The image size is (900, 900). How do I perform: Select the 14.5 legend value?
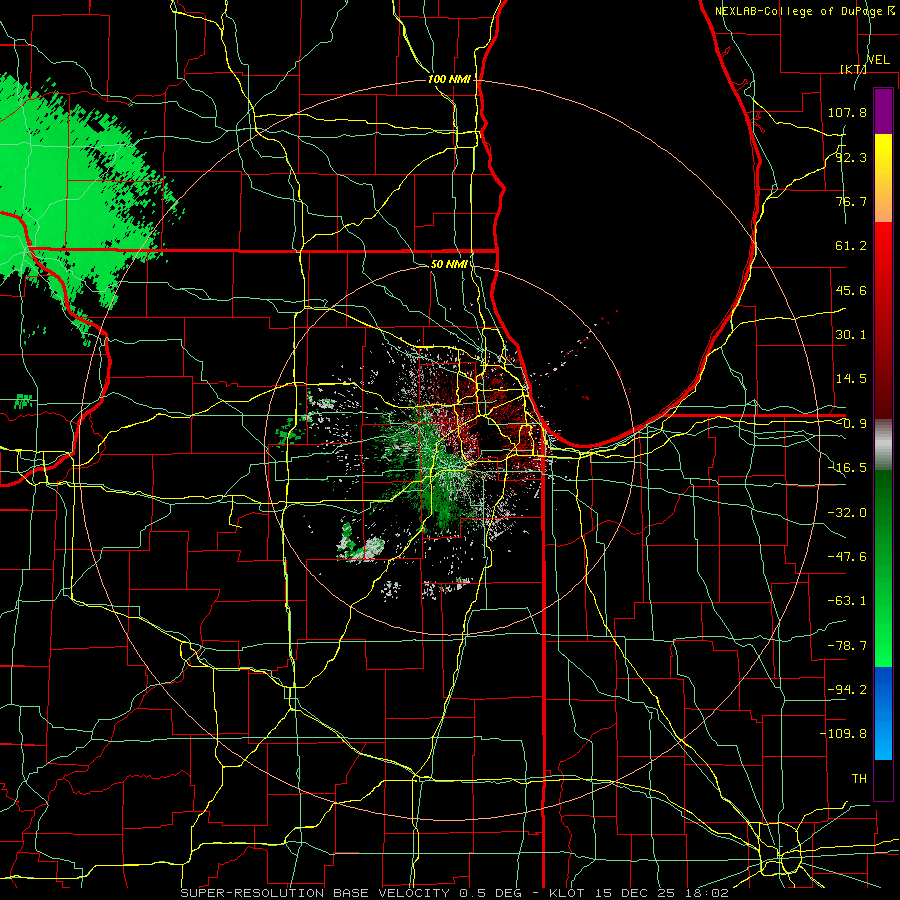tap(851, 379)
